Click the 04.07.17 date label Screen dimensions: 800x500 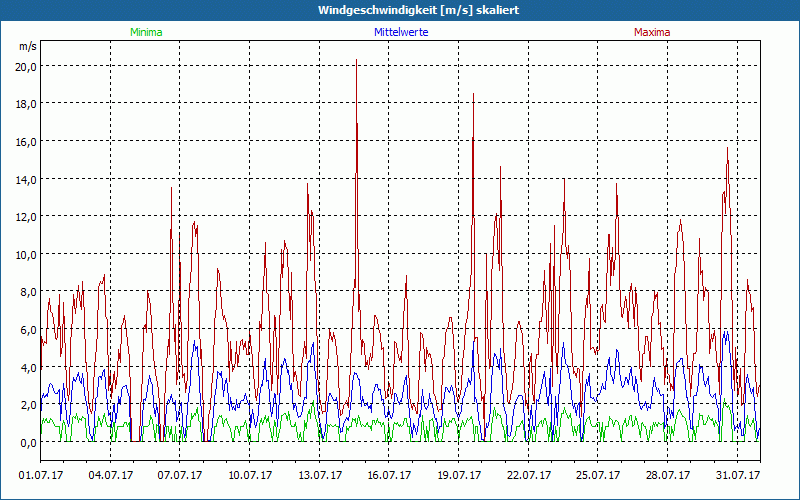click(x=111, y=476)
